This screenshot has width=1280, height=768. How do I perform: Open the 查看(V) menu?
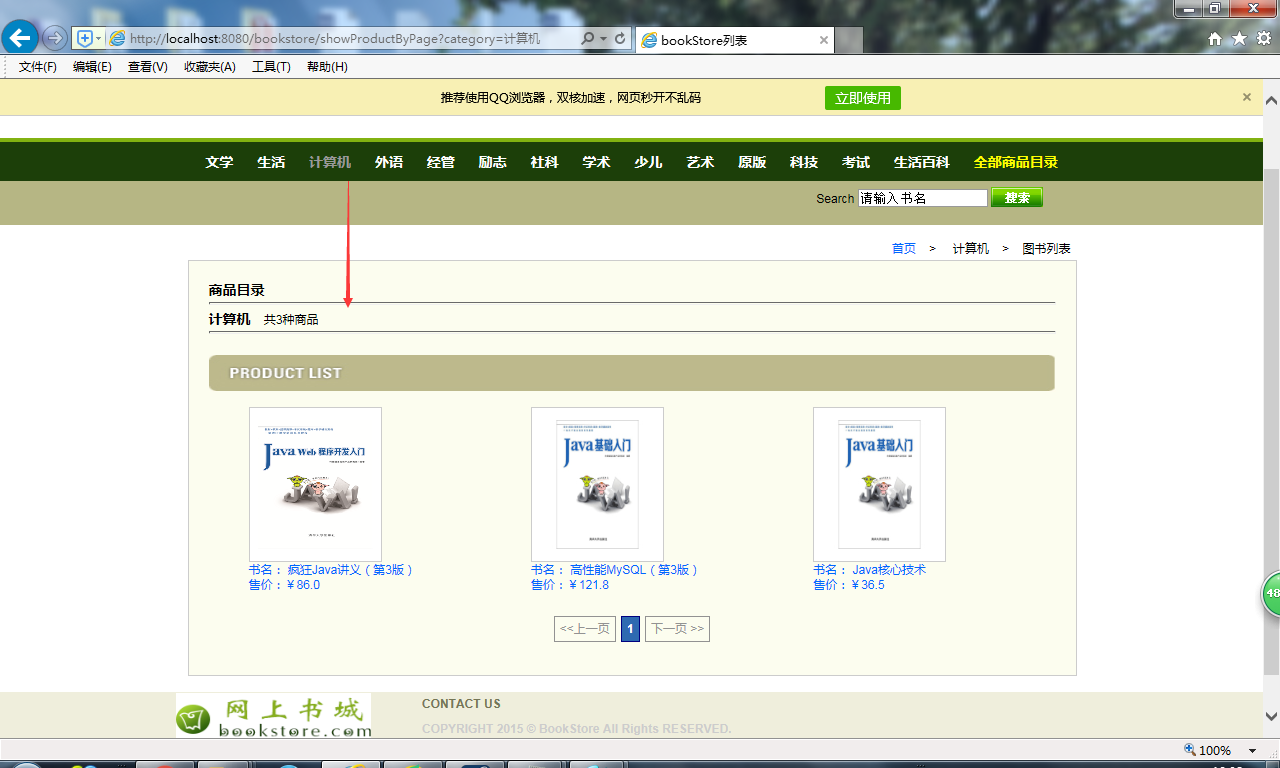pos(148,67)
